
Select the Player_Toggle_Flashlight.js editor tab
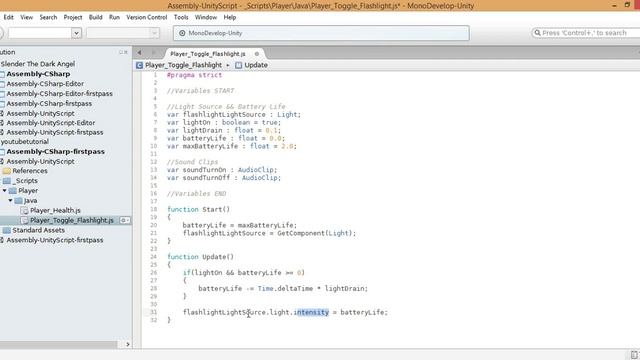[208, 53]
